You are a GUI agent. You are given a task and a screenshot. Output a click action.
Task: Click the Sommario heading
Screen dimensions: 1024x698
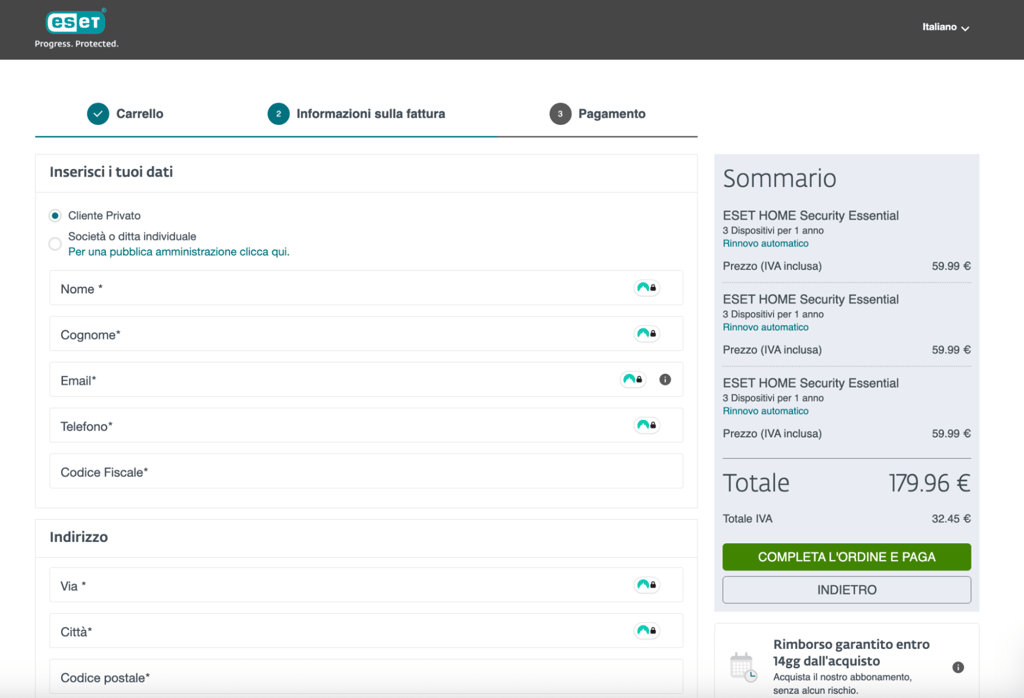pos(779,178)
